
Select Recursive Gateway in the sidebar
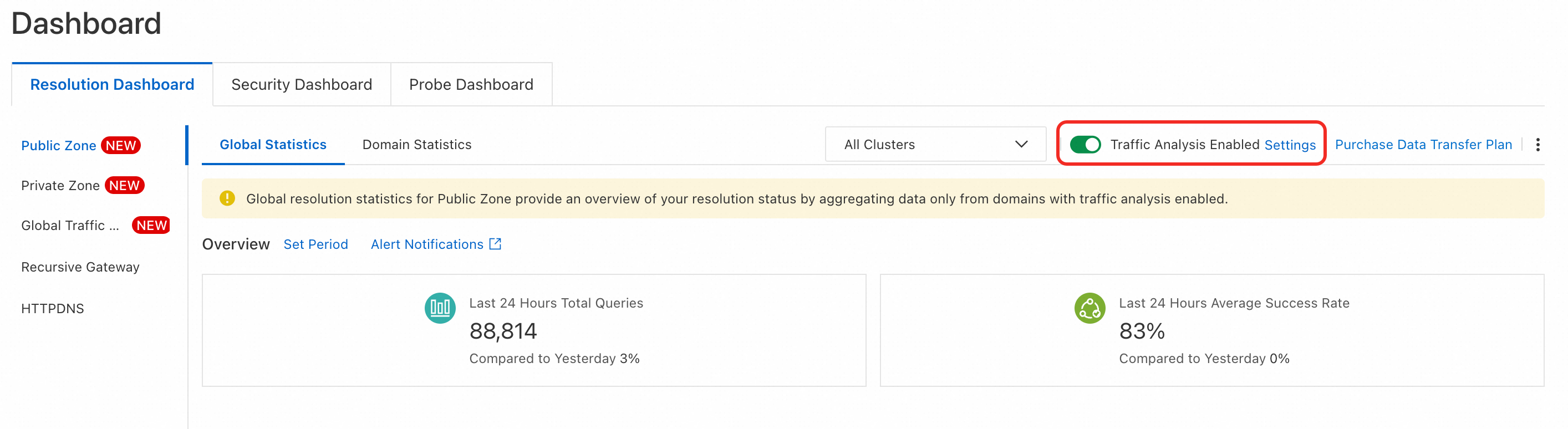point(80,267)
